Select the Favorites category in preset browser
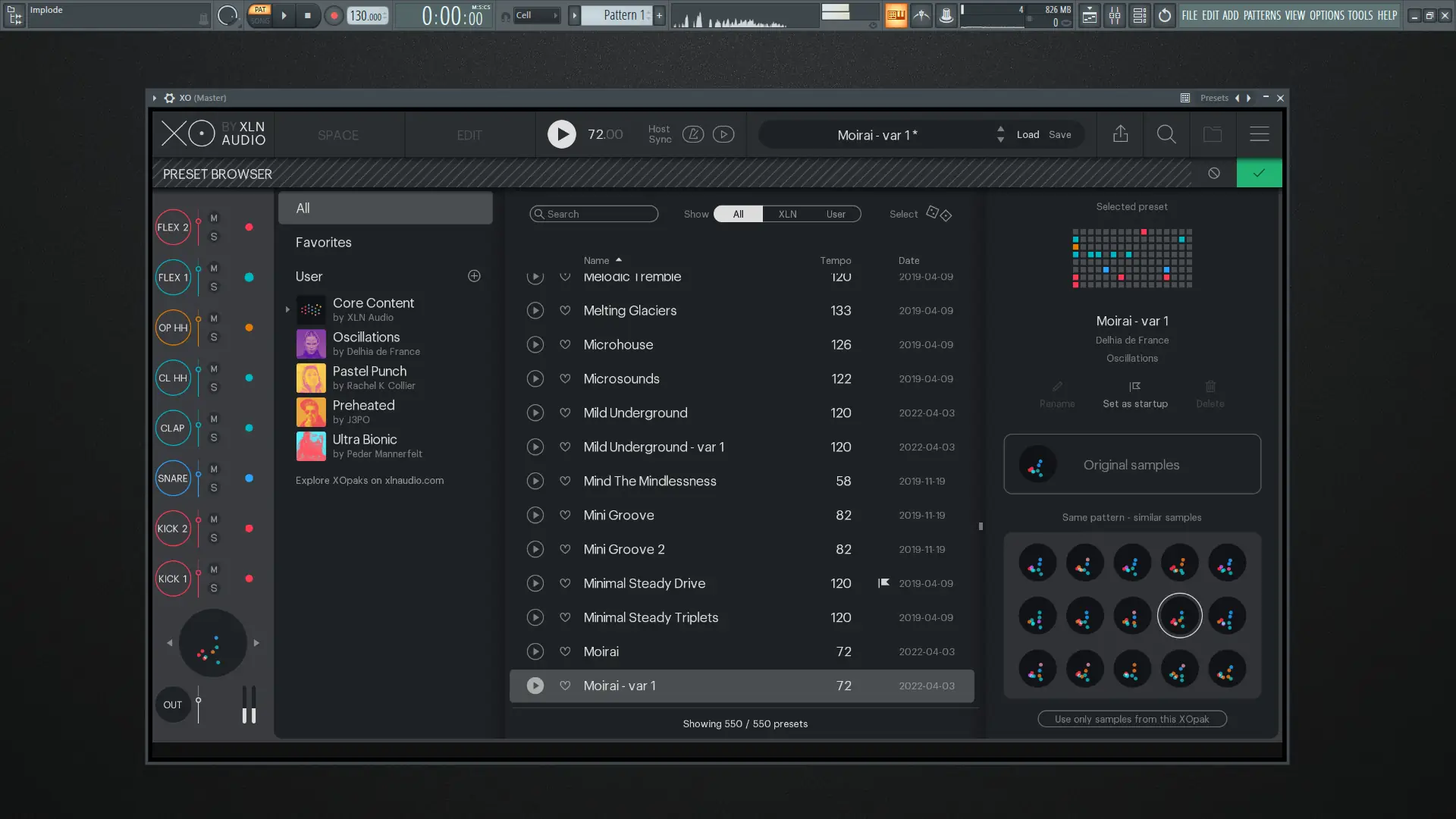Screen dimensions: 1456x819 pyautogui.click(x=323, y=242)
